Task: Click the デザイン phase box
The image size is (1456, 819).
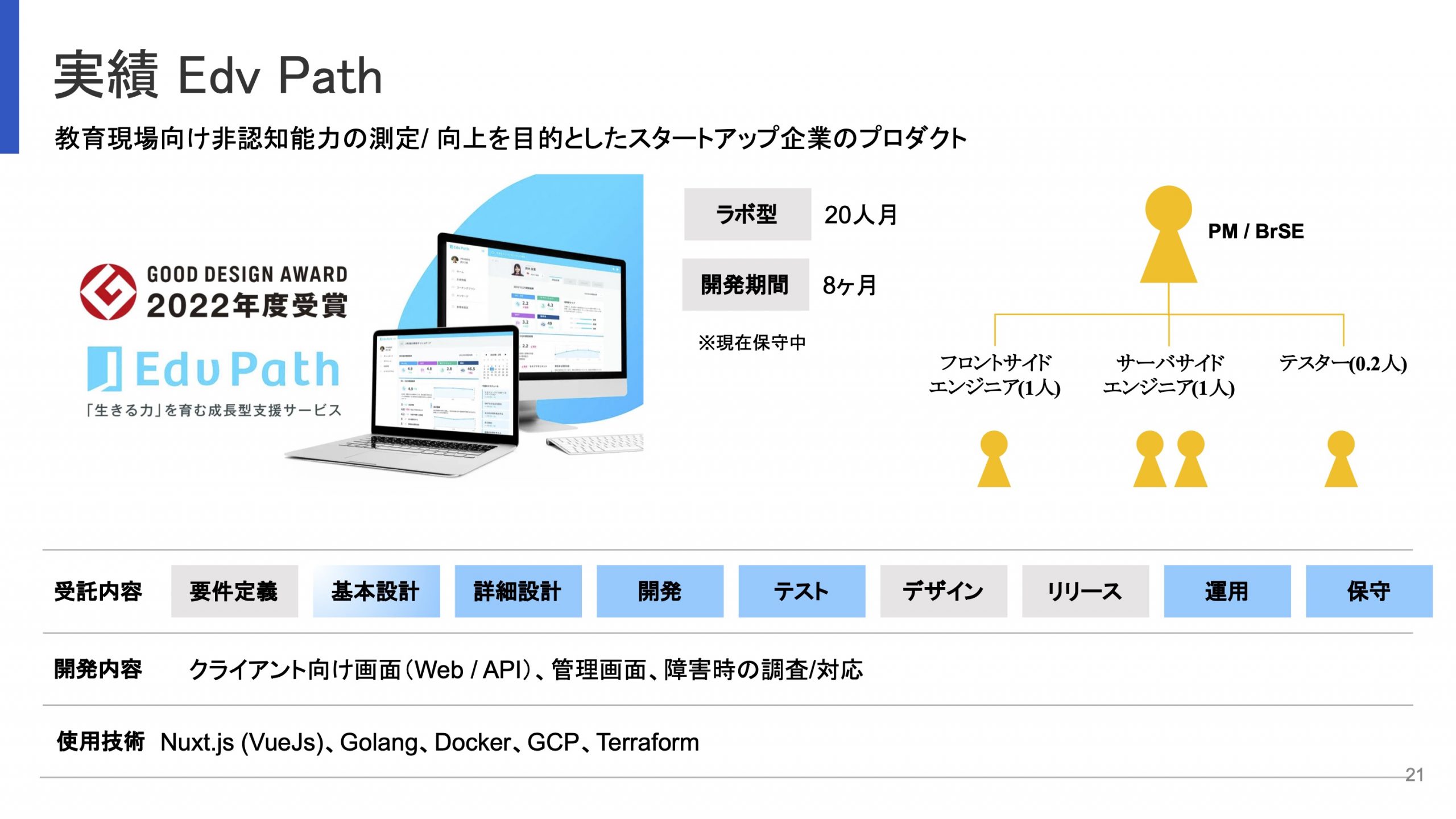Action: (x=944, y=591)
